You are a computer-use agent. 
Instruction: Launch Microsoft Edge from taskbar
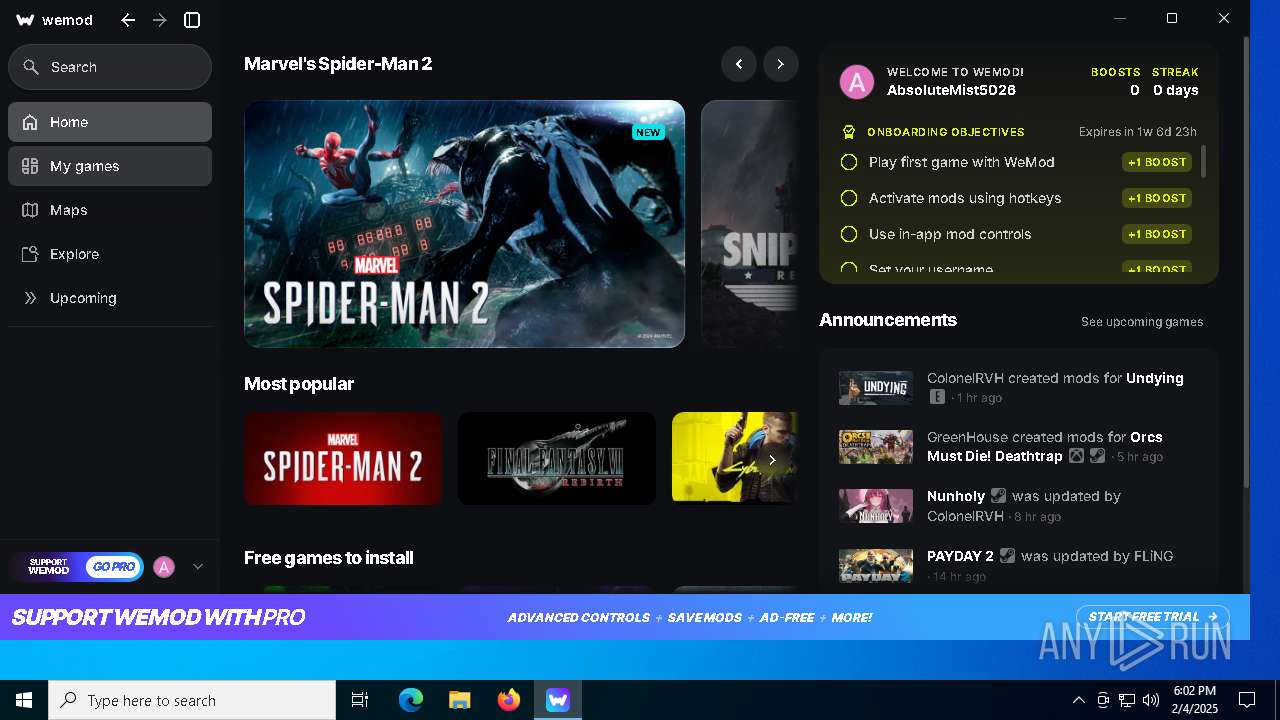(x=411, y=700)
